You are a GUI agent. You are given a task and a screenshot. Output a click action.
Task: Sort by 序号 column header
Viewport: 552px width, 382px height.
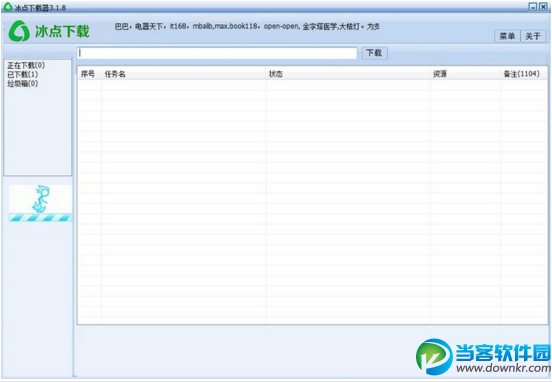click(89, 74)
